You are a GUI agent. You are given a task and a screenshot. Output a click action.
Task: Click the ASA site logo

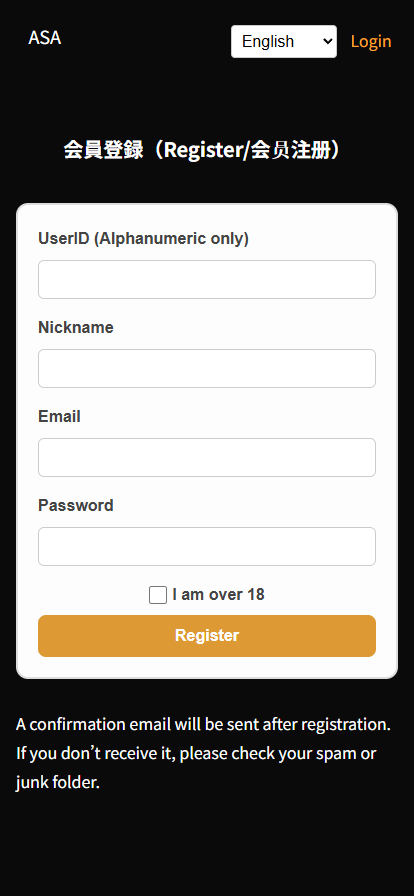[45, 38]
